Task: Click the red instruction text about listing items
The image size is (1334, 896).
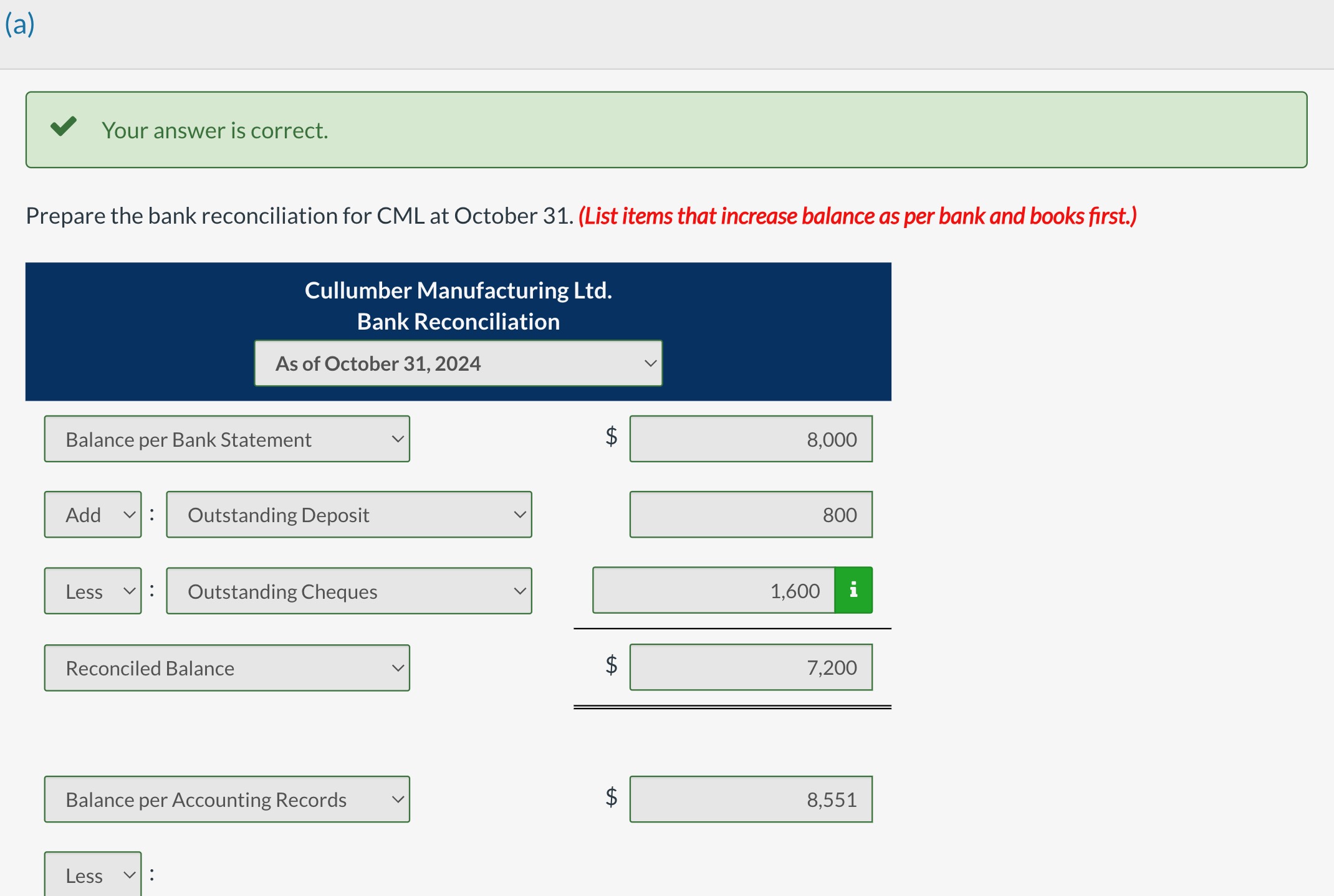Action: click(857, 216)
